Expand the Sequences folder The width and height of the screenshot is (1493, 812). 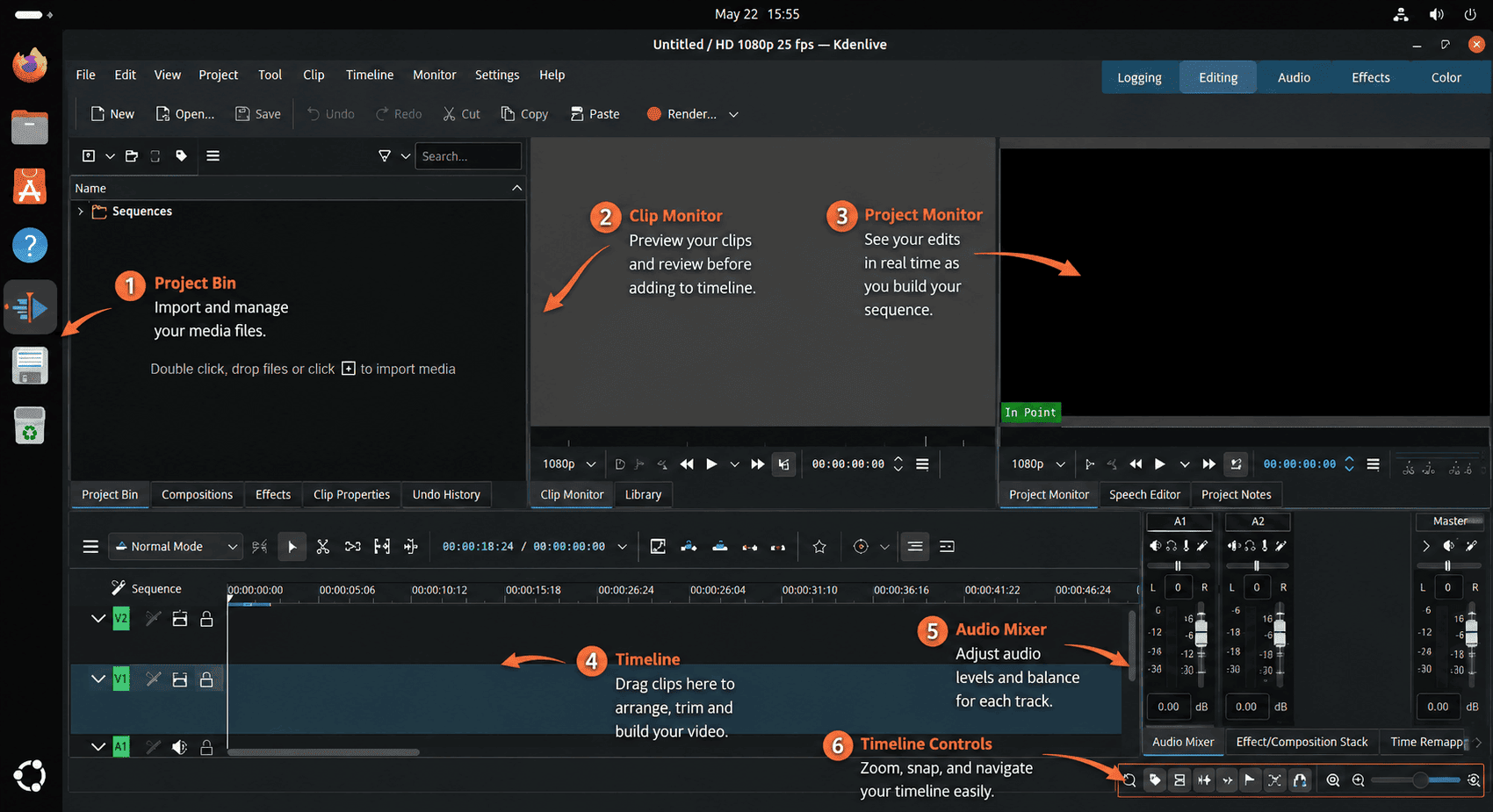tap(81, 212)
